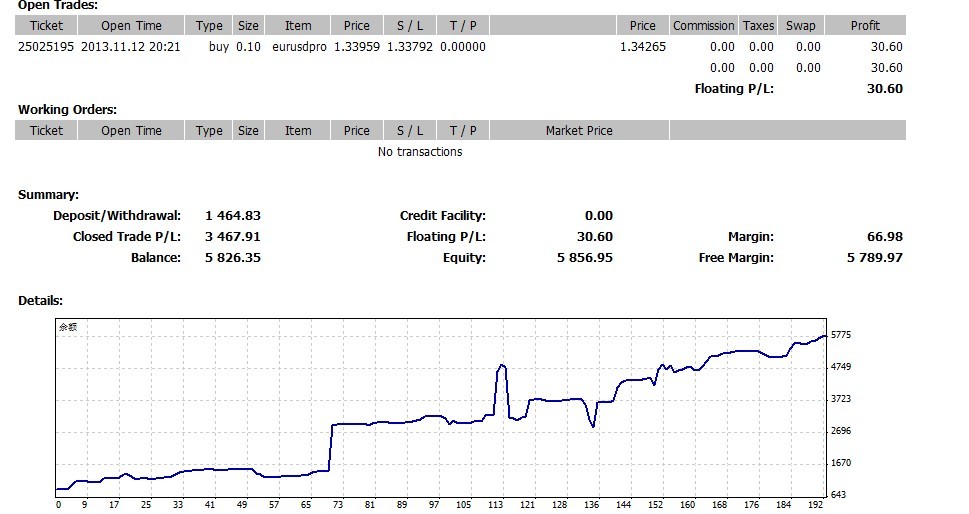
Task: Click x-axis label 168 on chart
Action: tap(719, 505)
